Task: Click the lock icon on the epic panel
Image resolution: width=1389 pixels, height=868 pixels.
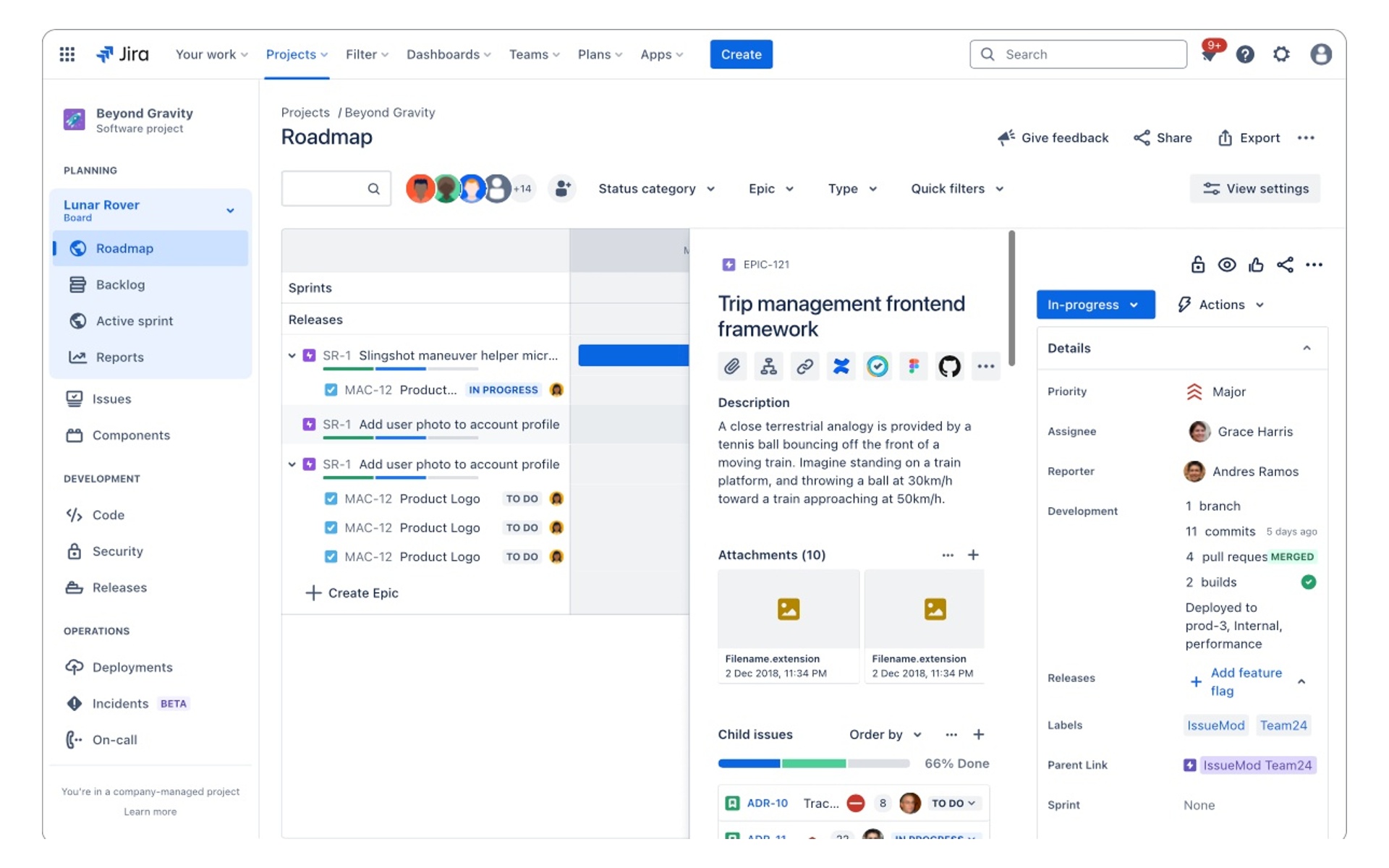Action: [x=1198, y=265]
